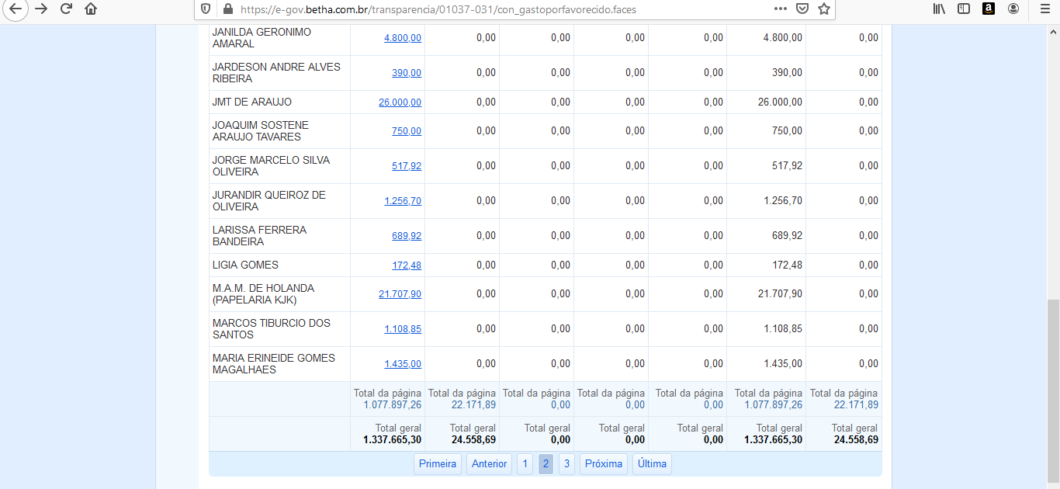Go to pagination page 3
Viewport: 1060px width, 489px height.
(x=566, y=464)
